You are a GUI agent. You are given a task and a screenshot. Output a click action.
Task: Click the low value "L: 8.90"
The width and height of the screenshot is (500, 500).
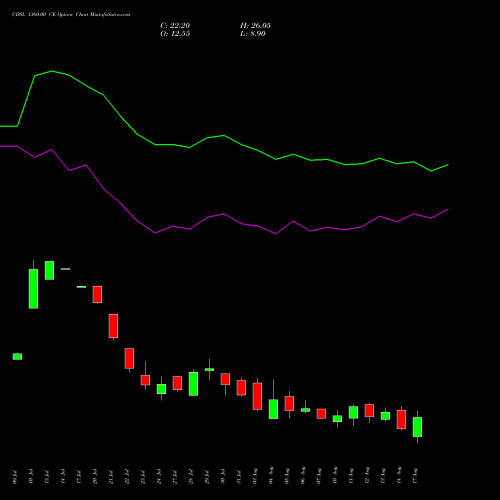[253, 34]
